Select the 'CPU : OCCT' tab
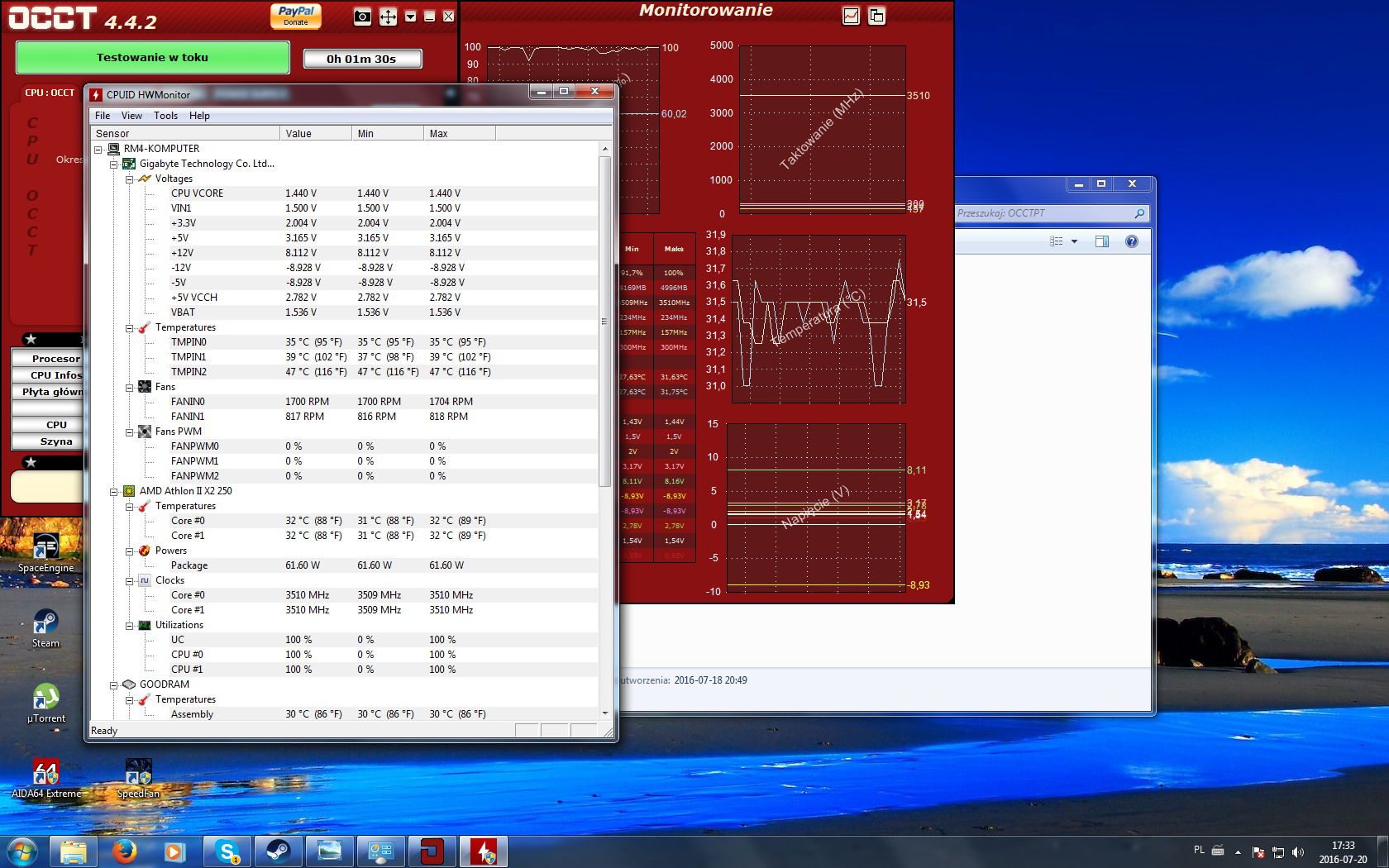Image resolution: width=1389 pixels, height=868 pixels. (x=50, y=93)
